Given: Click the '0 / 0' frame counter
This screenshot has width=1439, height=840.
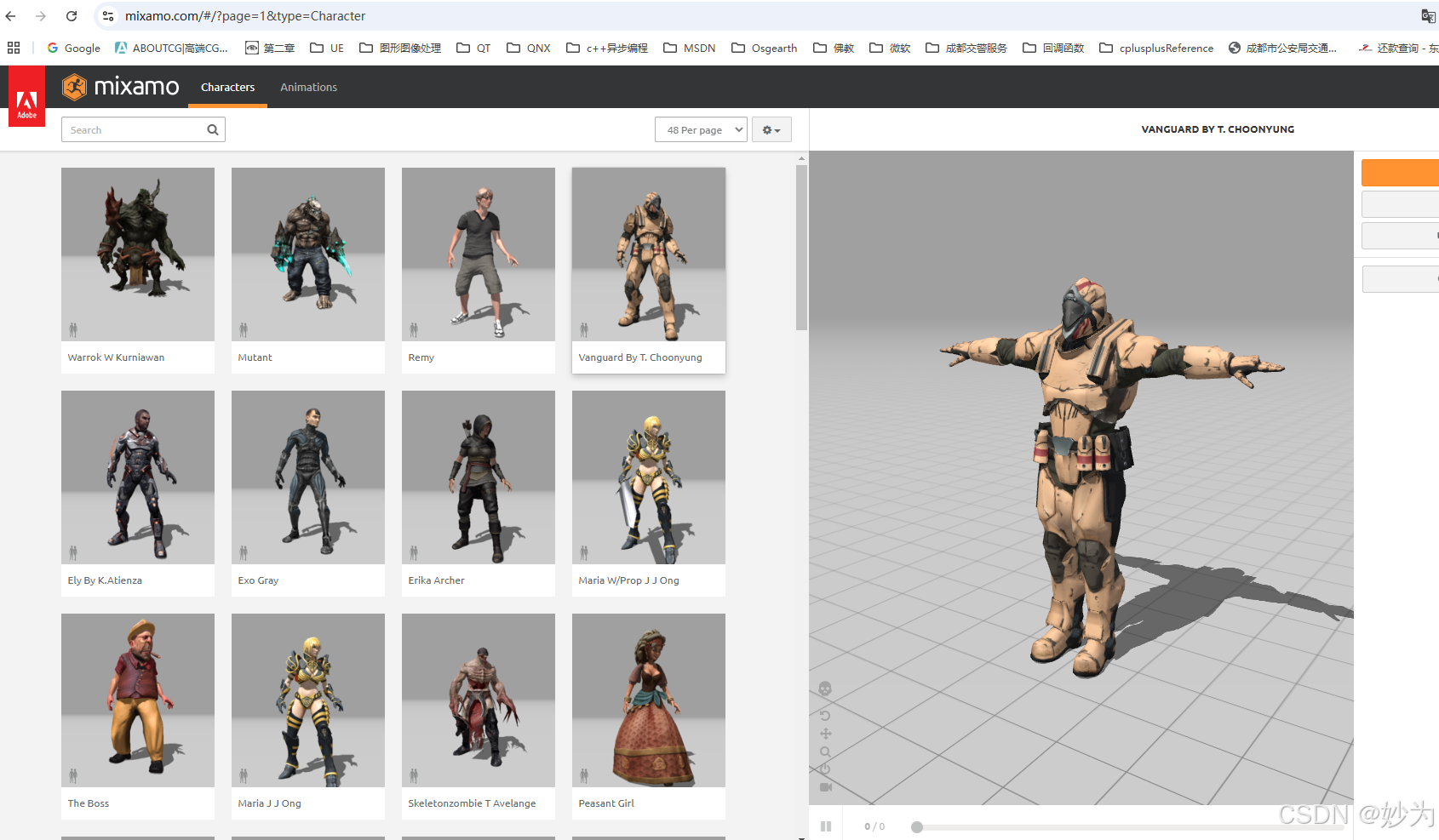Looking at the screenshot, I should coord(874,826).
